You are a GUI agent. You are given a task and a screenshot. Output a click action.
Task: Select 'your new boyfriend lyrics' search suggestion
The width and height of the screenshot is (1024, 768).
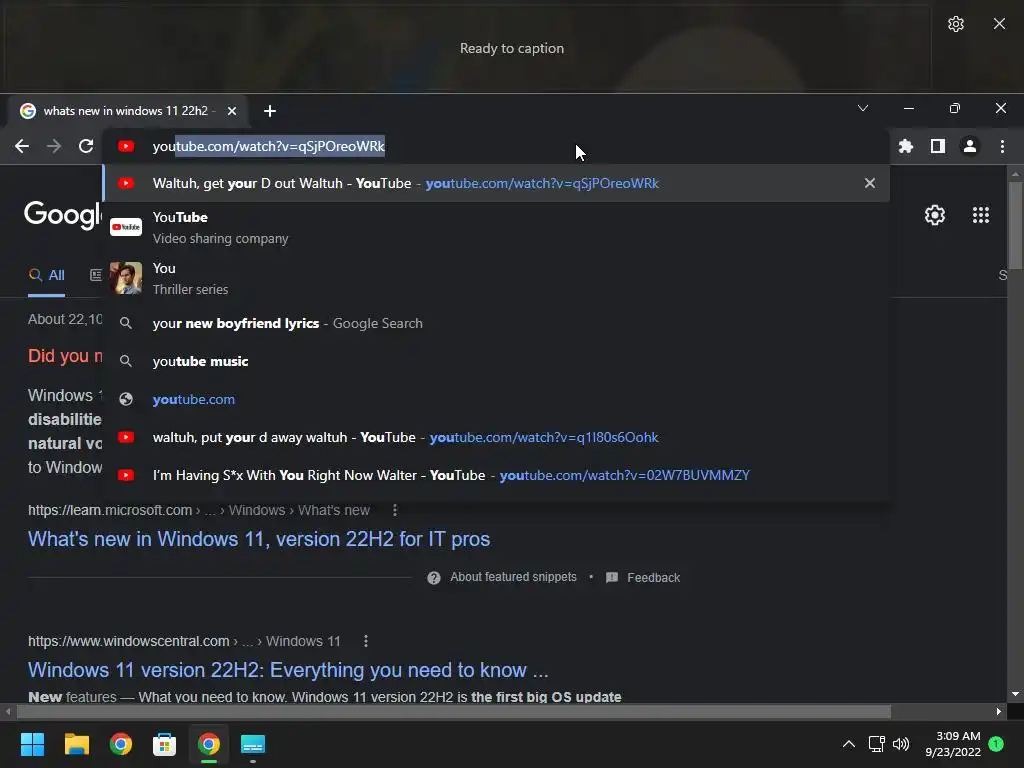[496, 323]
